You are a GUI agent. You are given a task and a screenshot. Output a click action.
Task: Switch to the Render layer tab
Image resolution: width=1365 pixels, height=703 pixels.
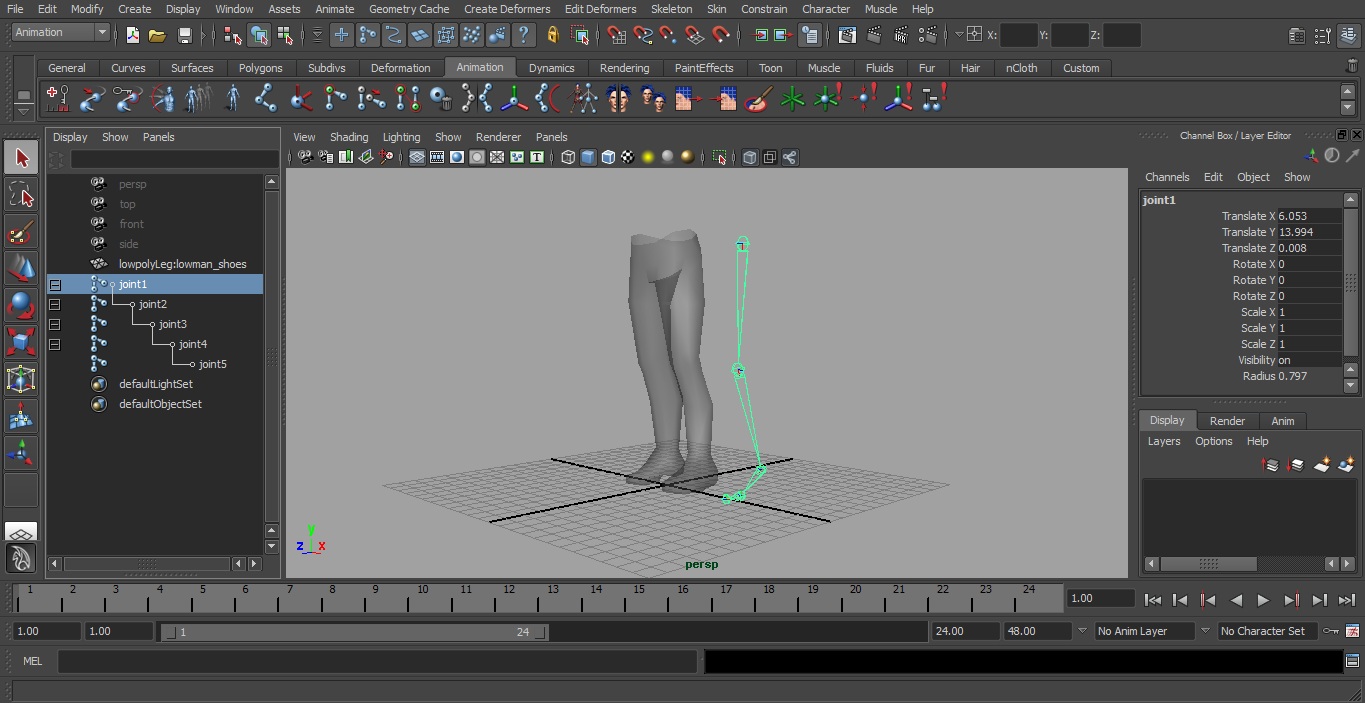click(x=1227, y=421)
